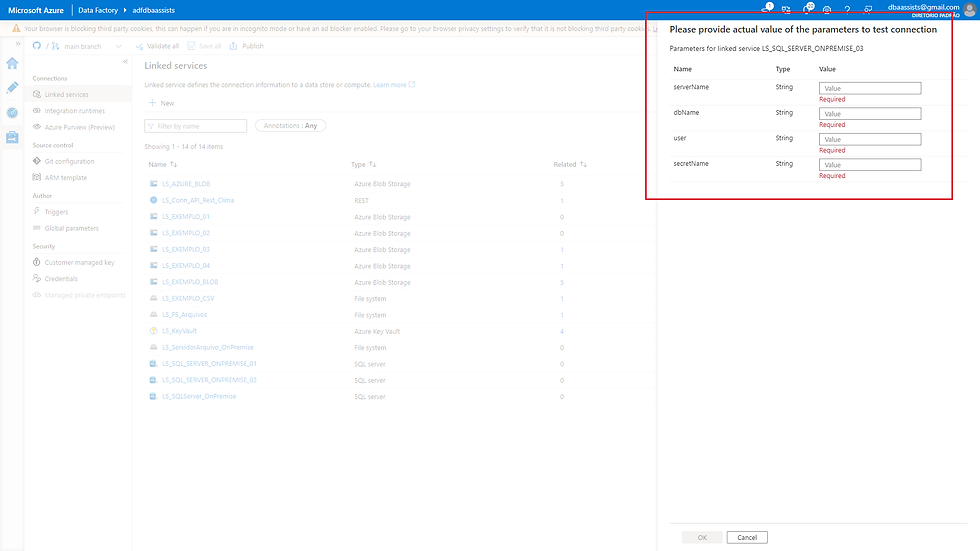Click the serverName value field

point(870,88)
